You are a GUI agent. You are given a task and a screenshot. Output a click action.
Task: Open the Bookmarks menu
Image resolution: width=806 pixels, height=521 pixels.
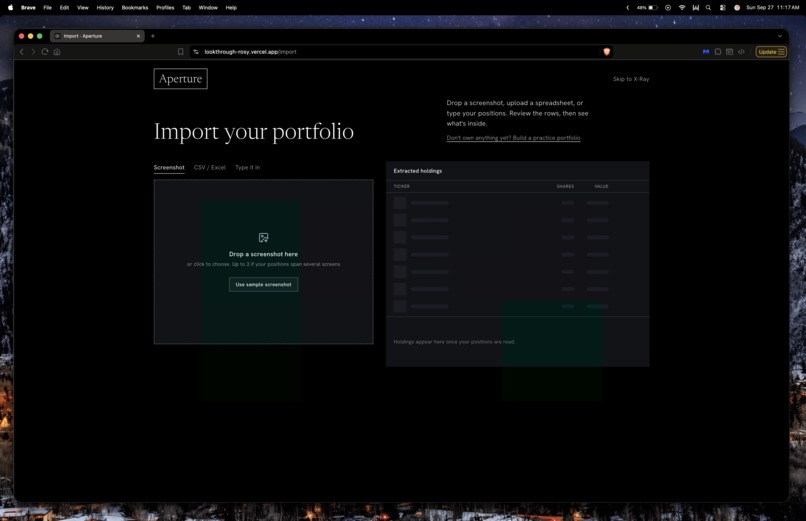135,8
